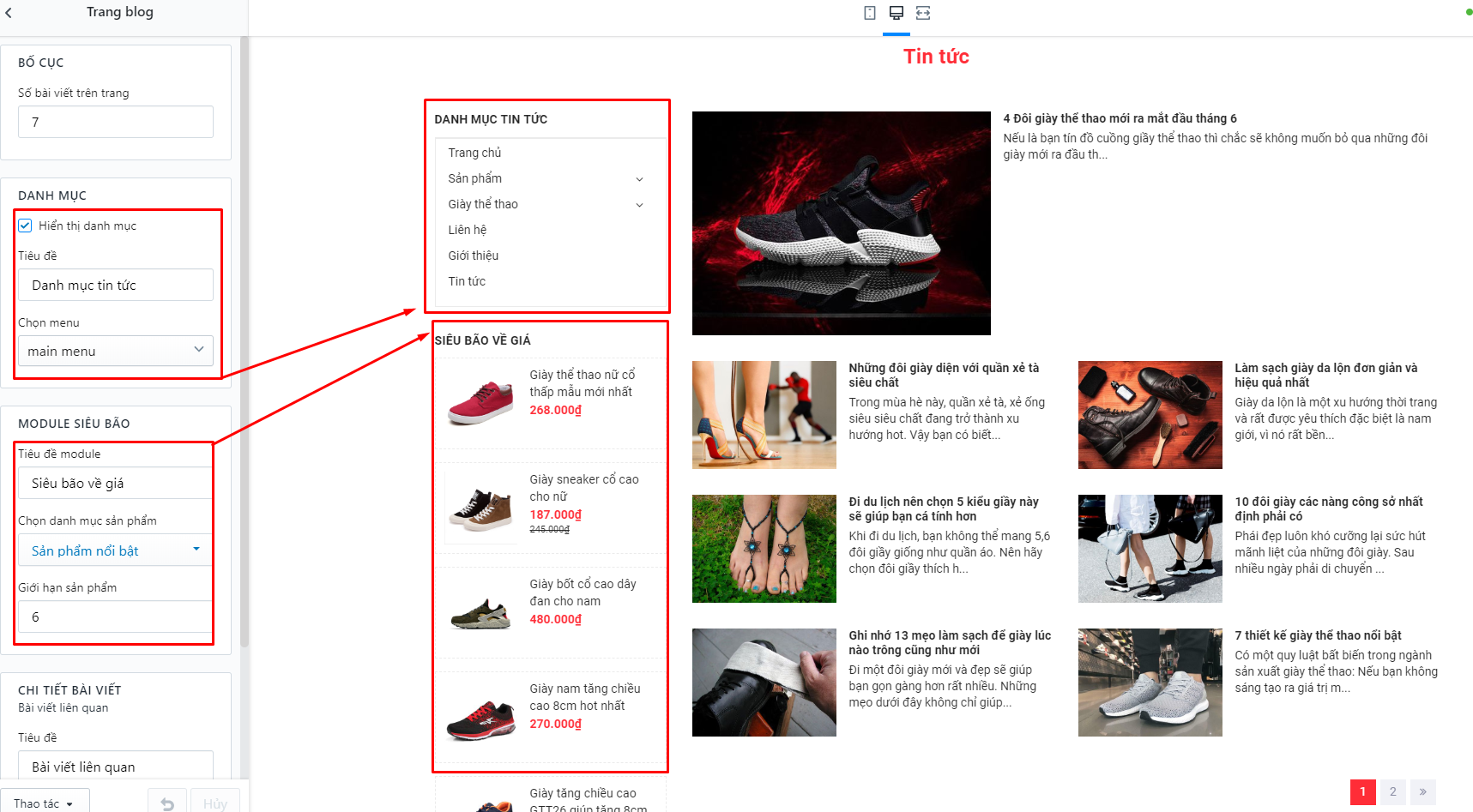
Task: Open the main menu dropdown
Action: [116, 351]
